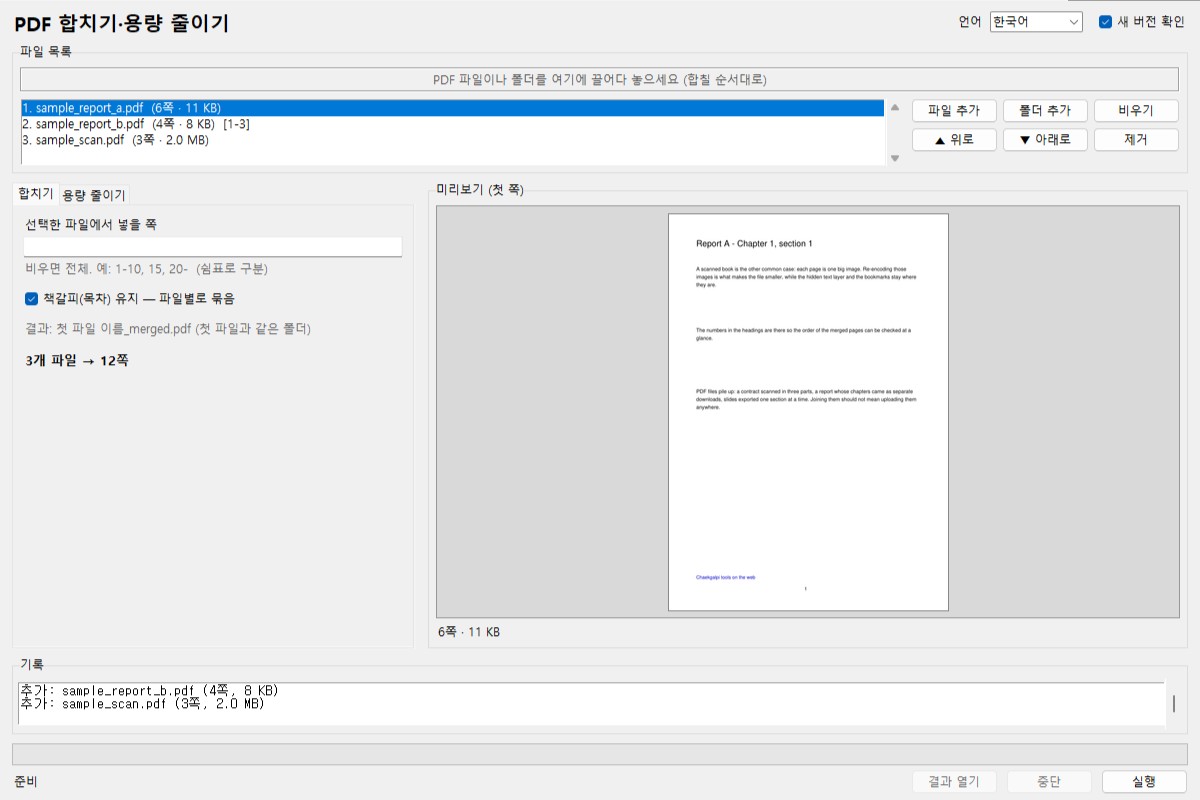Select sample_scan.pdf in the file list

(452, 140)
